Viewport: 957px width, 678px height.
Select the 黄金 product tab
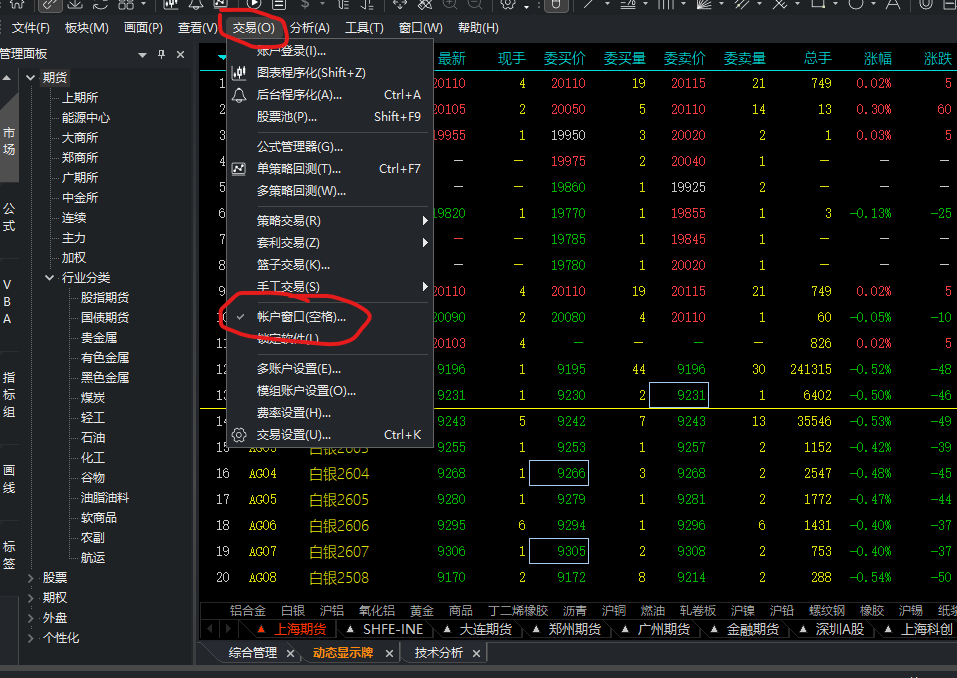tap(422, 611)
